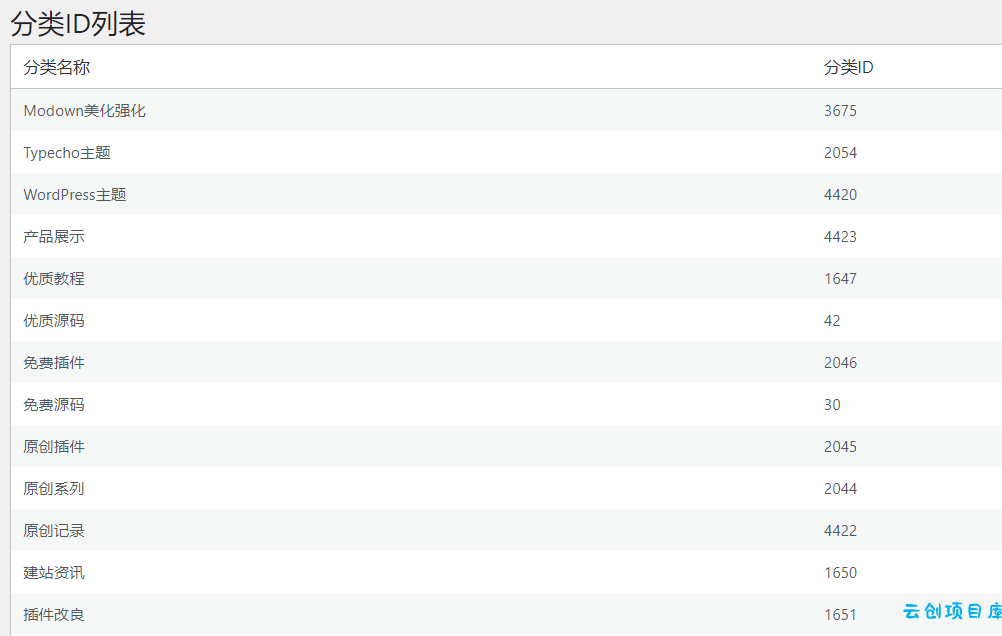Click the ID value 3675
This screenshot has width=1002, height=636.
click(x=840, y=111)
